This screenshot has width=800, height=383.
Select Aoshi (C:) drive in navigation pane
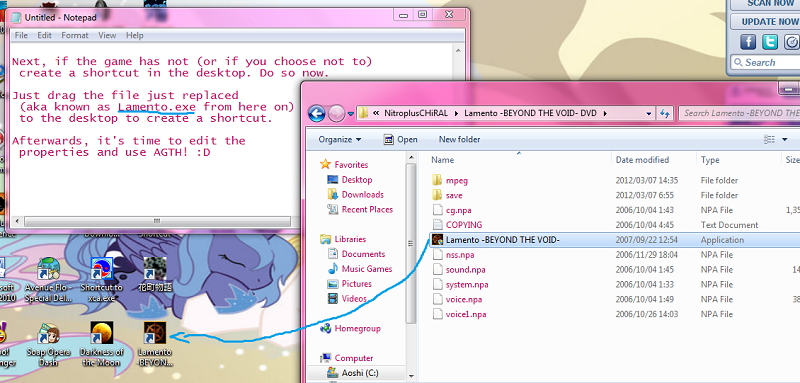tap(353, 373)
